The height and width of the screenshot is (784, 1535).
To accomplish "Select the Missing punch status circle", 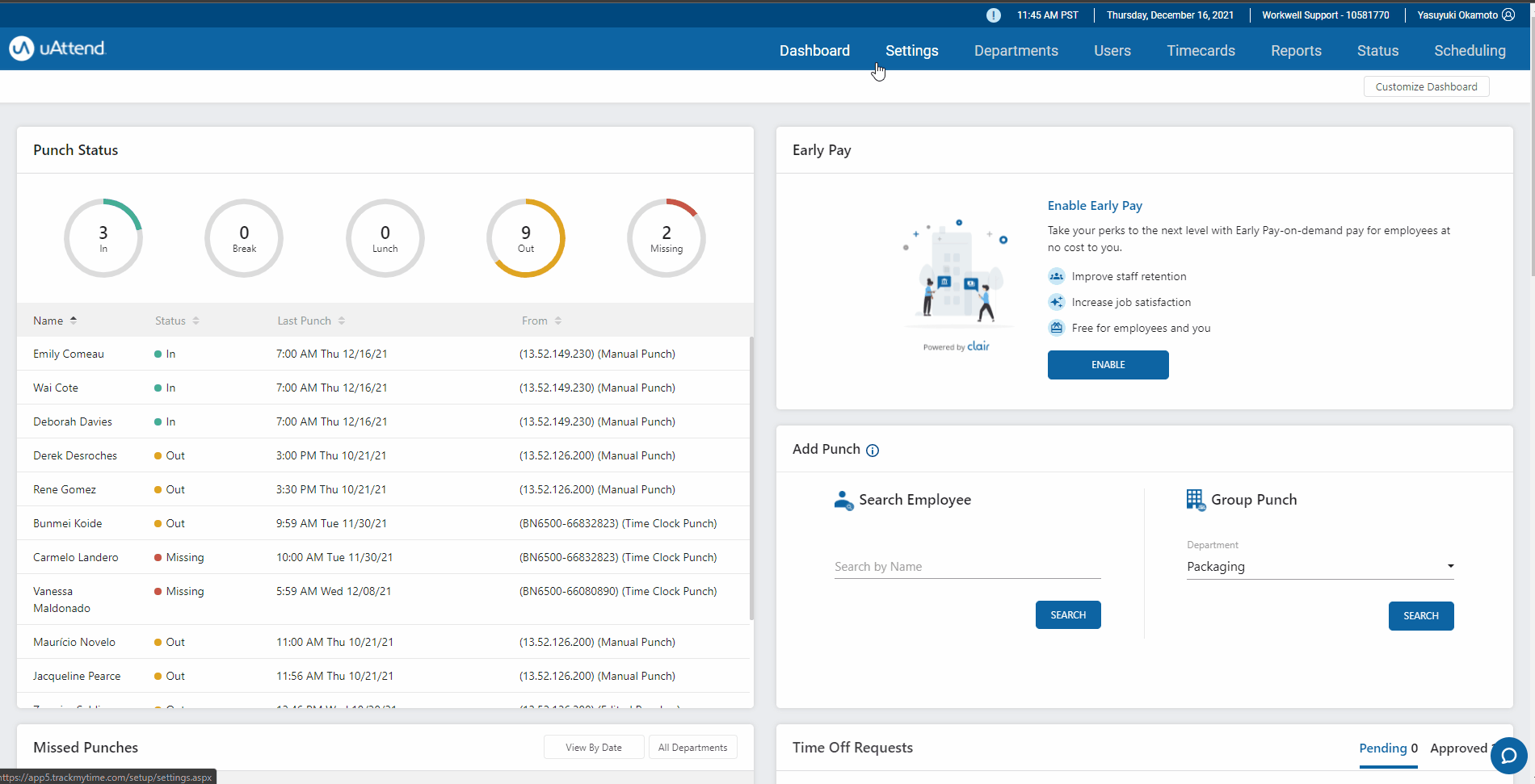I will point(666,238).
